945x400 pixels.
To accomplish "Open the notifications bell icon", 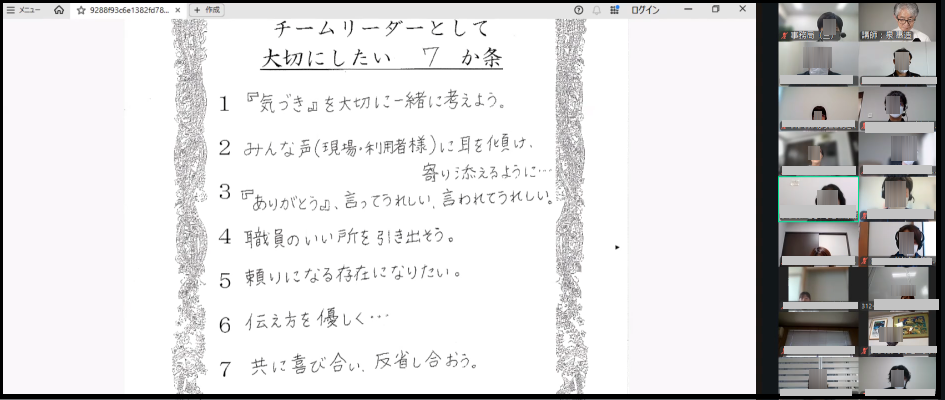I will [597, 9].
